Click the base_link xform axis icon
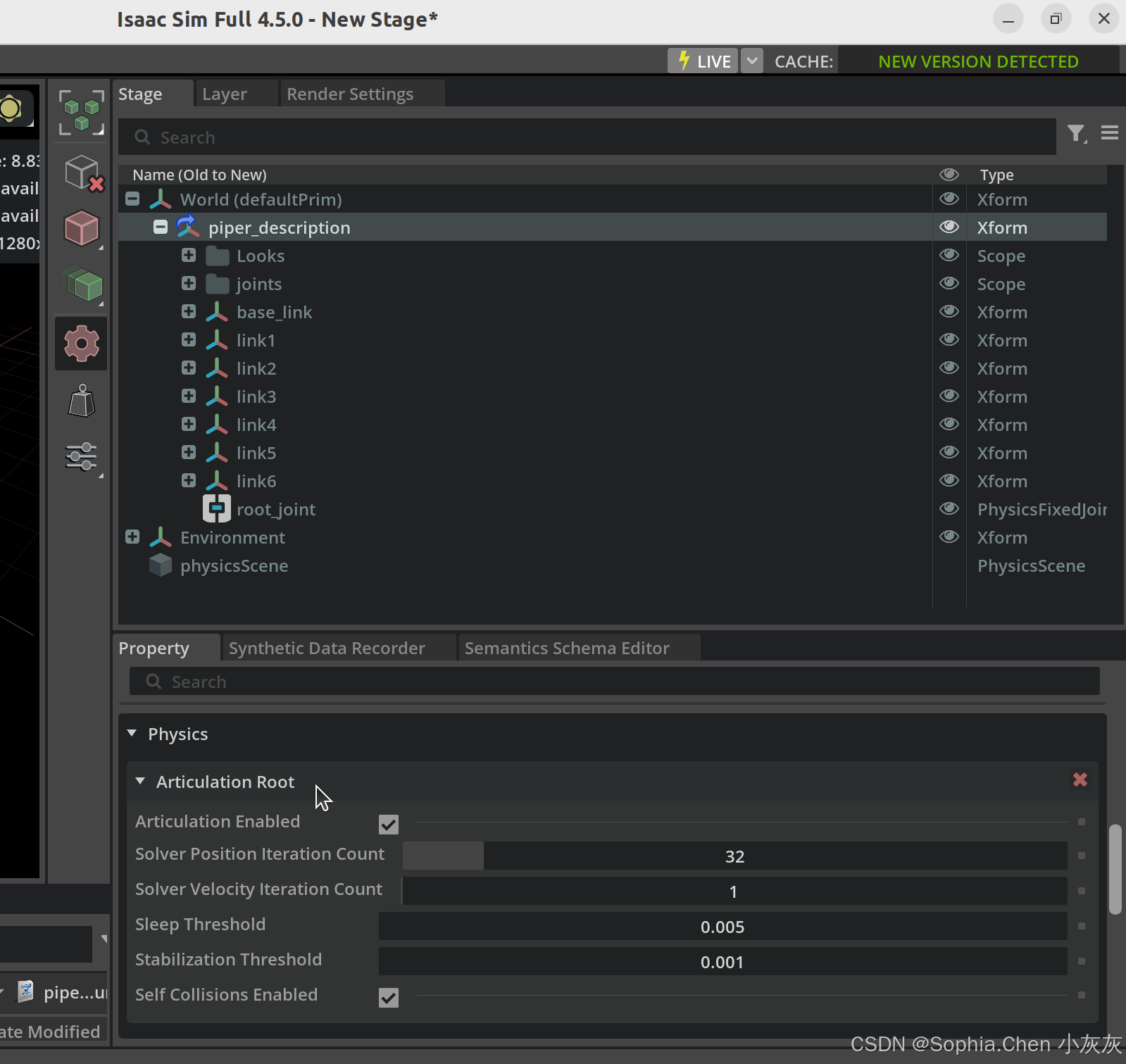 (x=217, y=311)
